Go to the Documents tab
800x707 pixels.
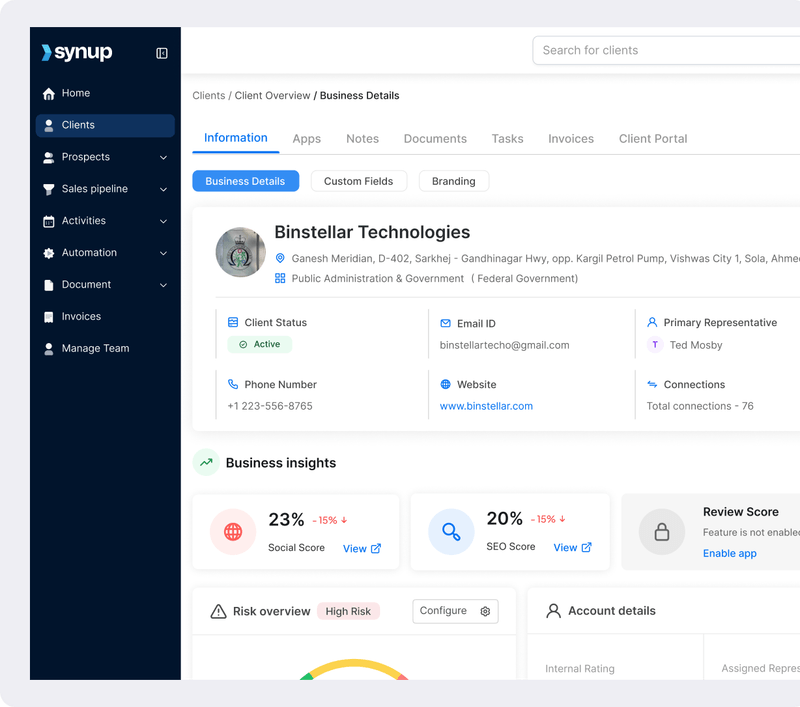(435, 139)
